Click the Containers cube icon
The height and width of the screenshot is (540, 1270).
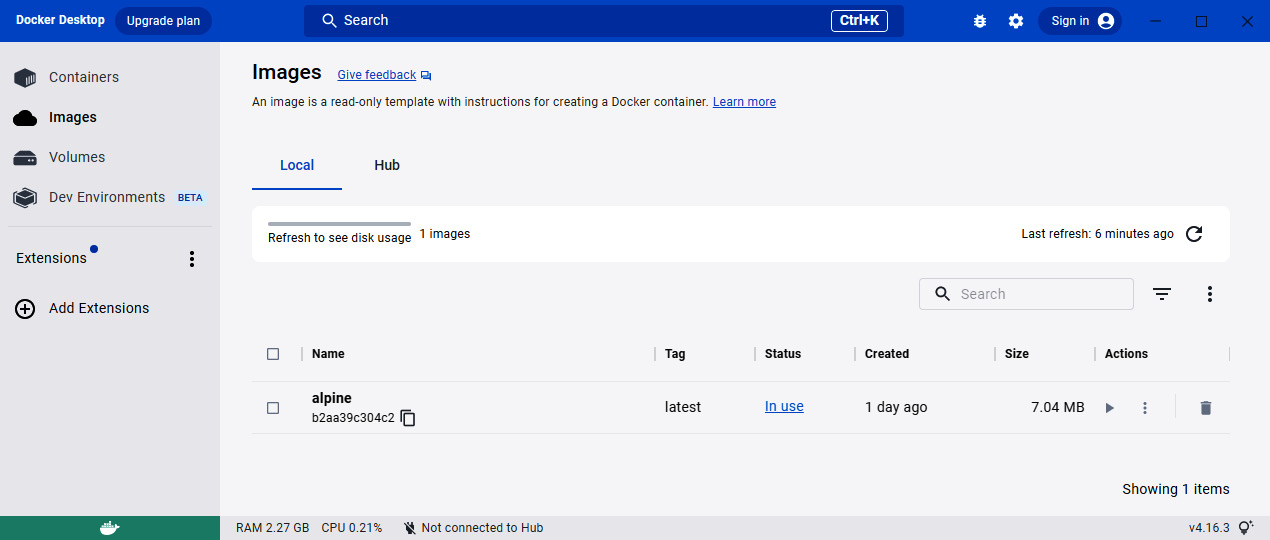point(25,78)
